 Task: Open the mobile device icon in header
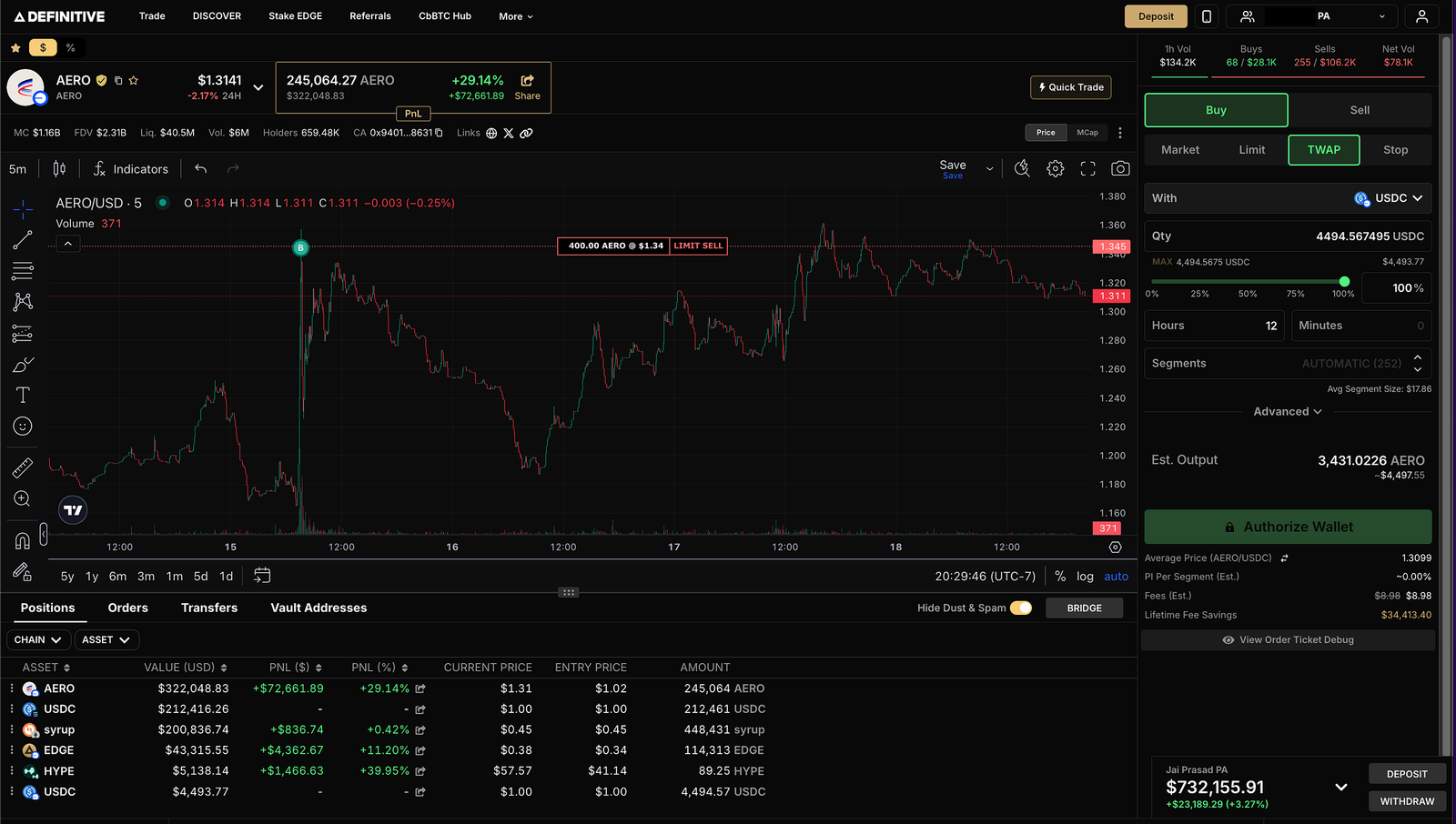[1207, 16]
